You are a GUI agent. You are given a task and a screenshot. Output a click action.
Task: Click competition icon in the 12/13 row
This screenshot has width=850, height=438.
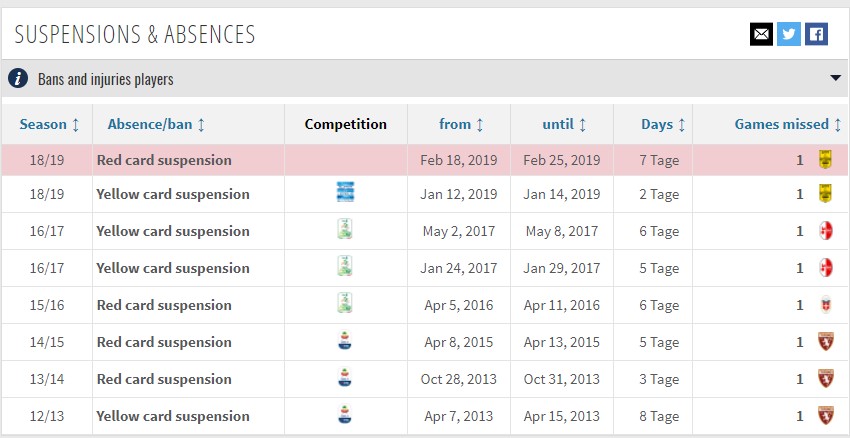coord(345,414)
